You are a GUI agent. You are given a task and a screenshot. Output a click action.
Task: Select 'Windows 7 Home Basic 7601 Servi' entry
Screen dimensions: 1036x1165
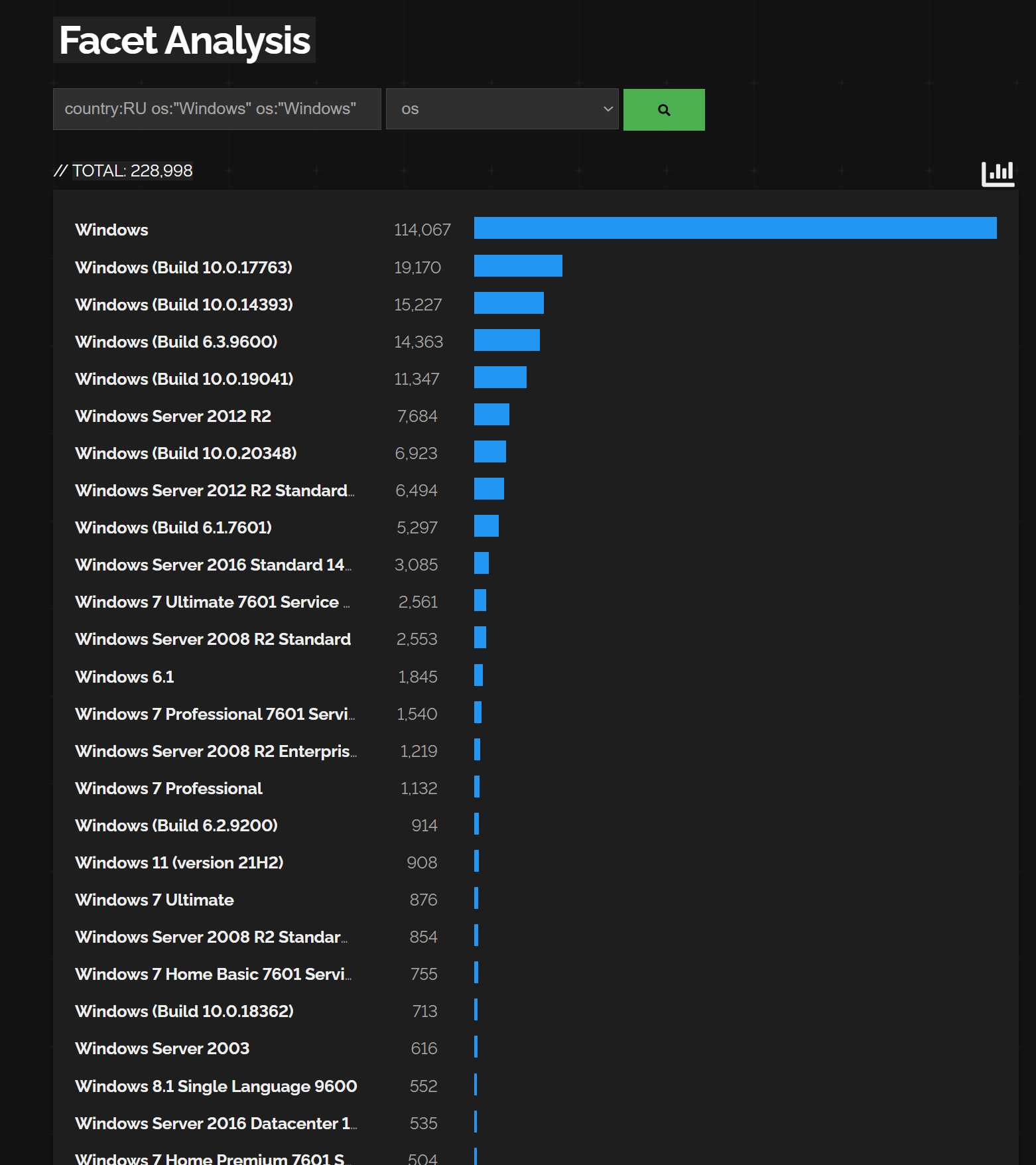point(214,974)
